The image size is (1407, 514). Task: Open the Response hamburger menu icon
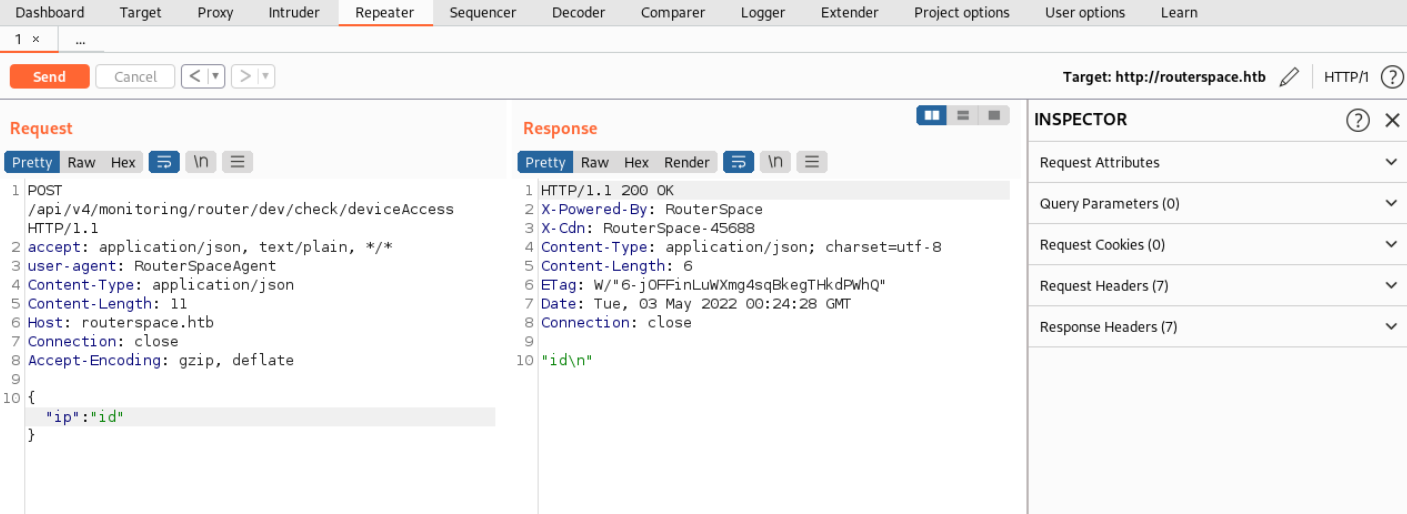pyautogui.click(x=811, y=162)
